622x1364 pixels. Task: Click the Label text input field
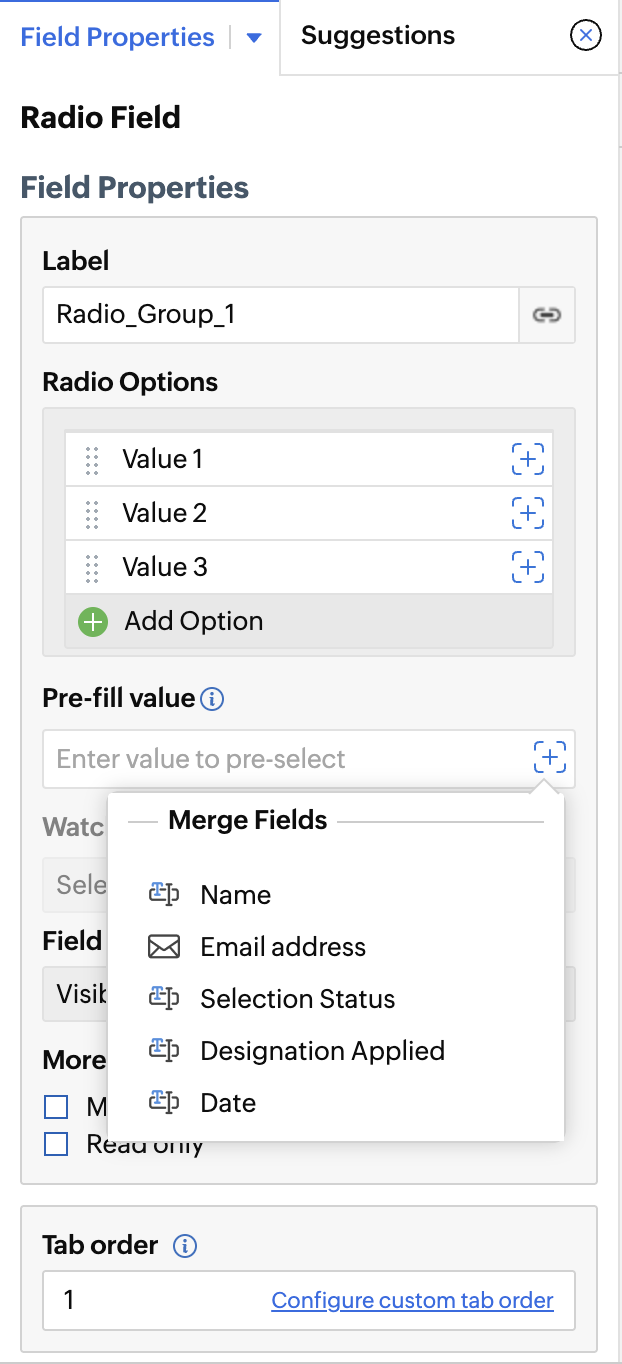[x=280, y=315]
